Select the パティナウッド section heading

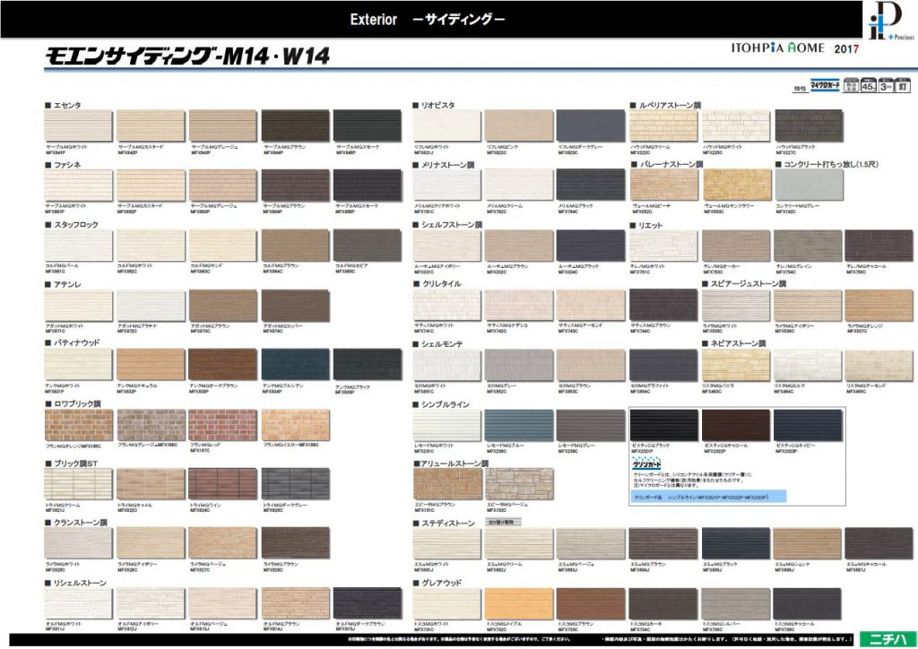[73, 343]
